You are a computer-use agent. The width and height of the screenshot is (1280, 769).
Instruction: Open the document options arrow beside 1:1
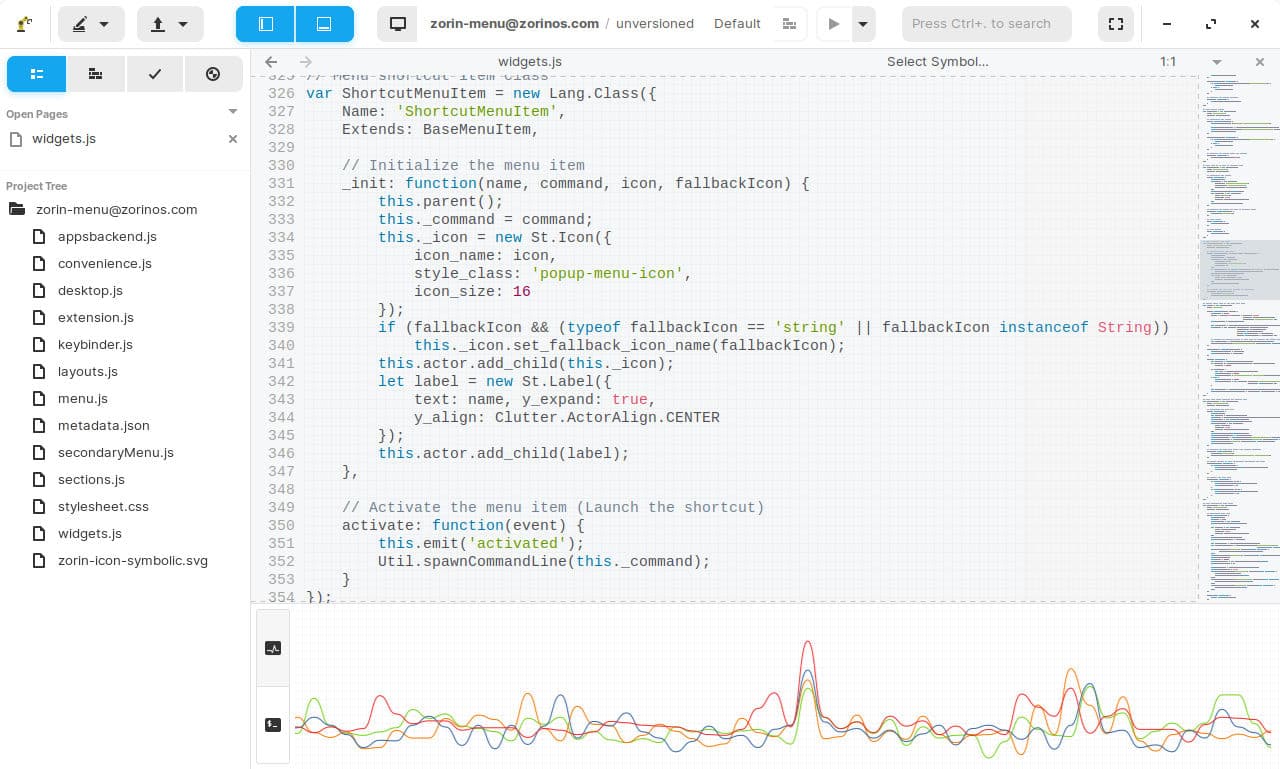1217,62
